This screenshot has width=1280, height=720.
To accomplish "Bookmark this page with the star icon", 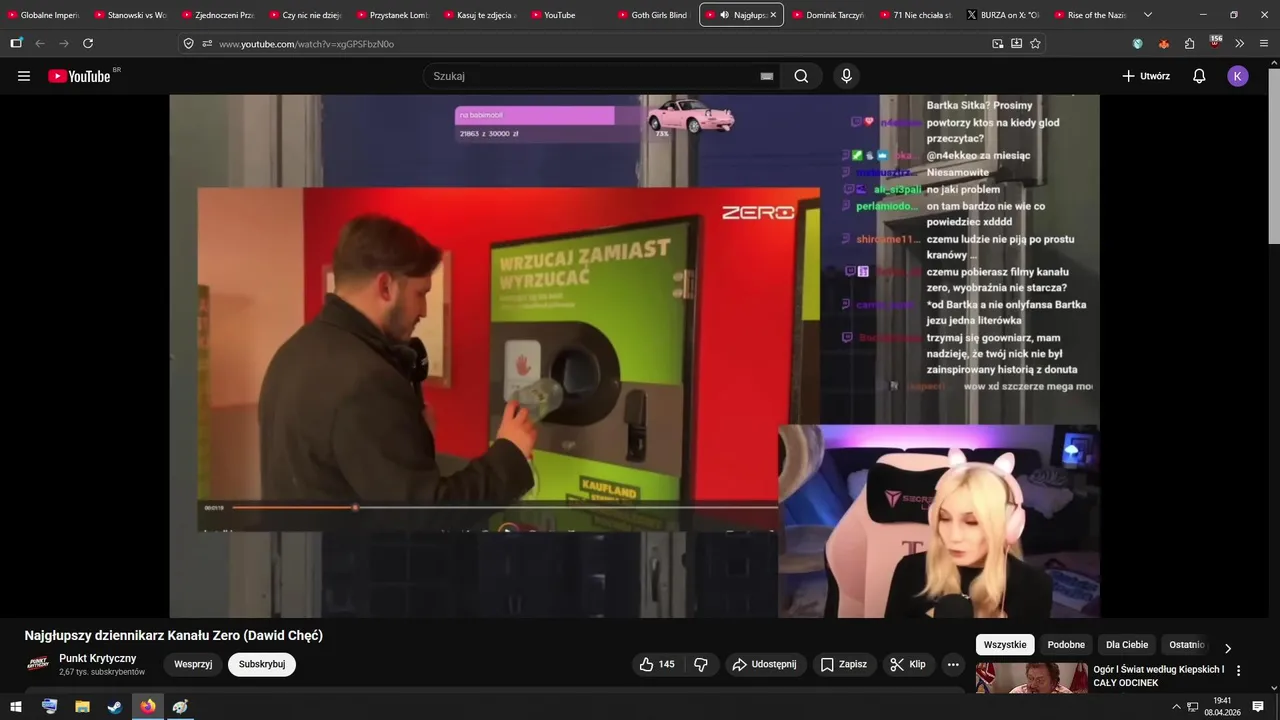I will point(1035,44).
